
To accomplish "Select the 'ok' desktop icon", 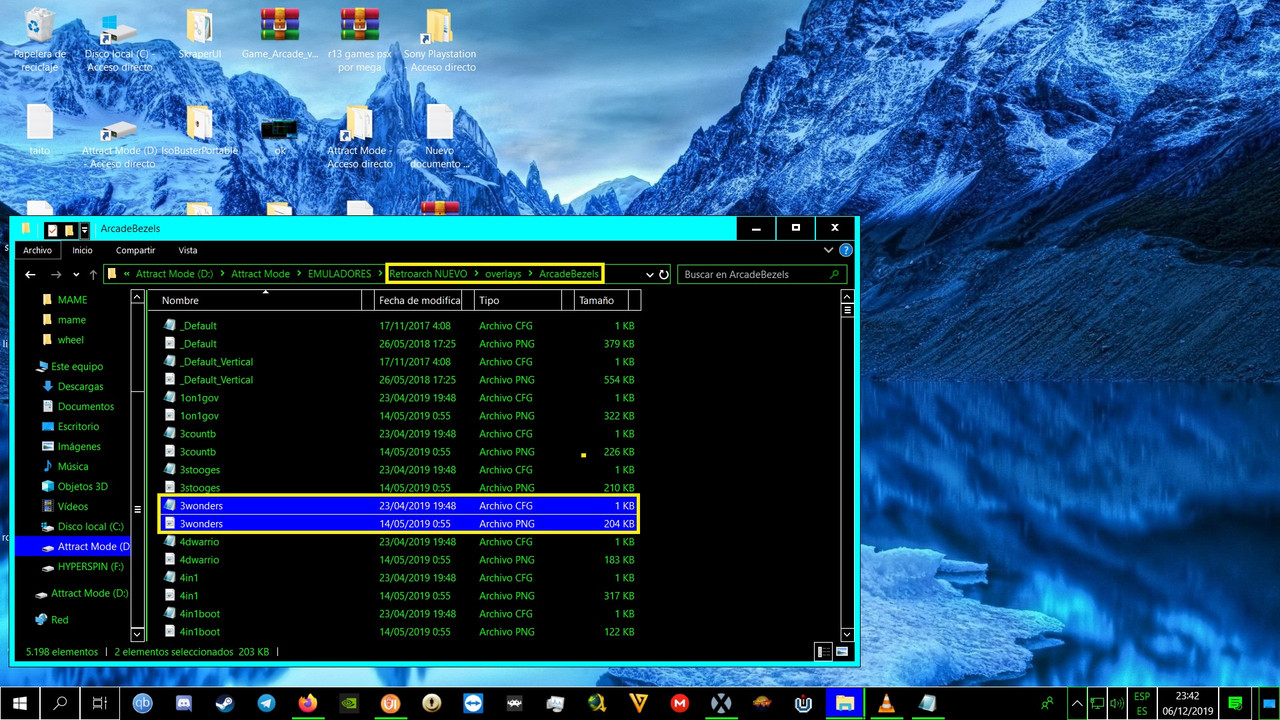I will tap(280, 137).
